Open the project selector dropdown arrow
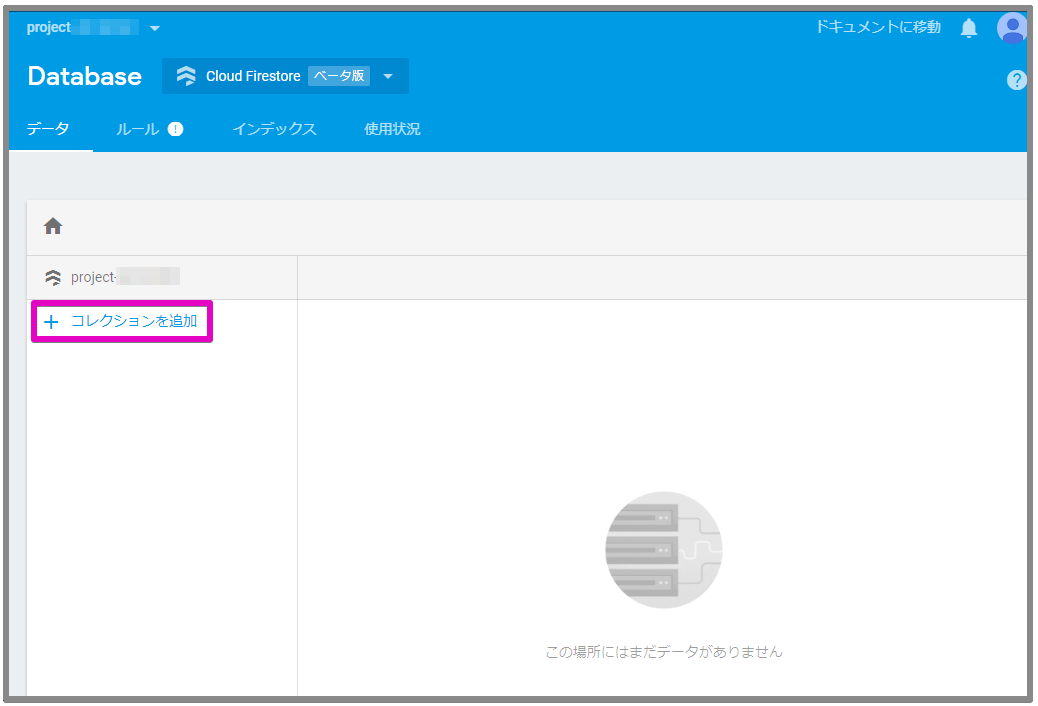Screen dimensions: 1038x706 click(x=155, y=27)
